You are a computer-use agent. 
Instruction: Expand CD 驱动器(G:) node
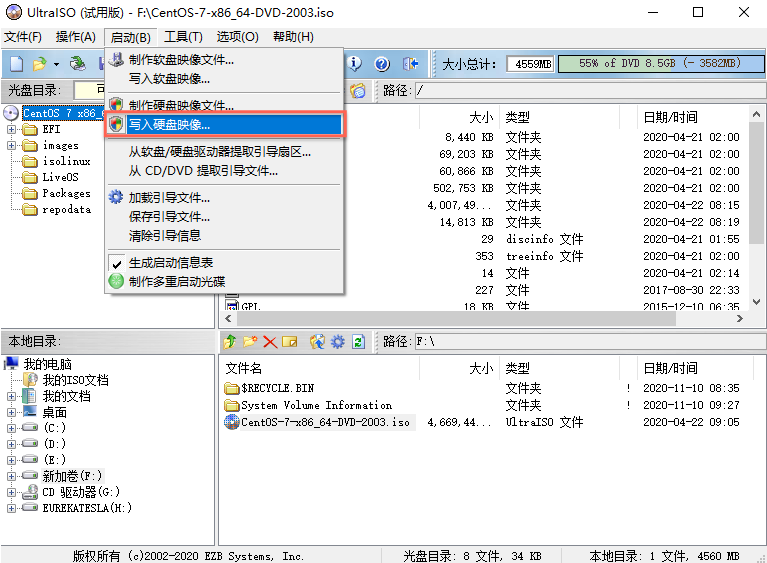pyautogui.click(x=11, y=492)
